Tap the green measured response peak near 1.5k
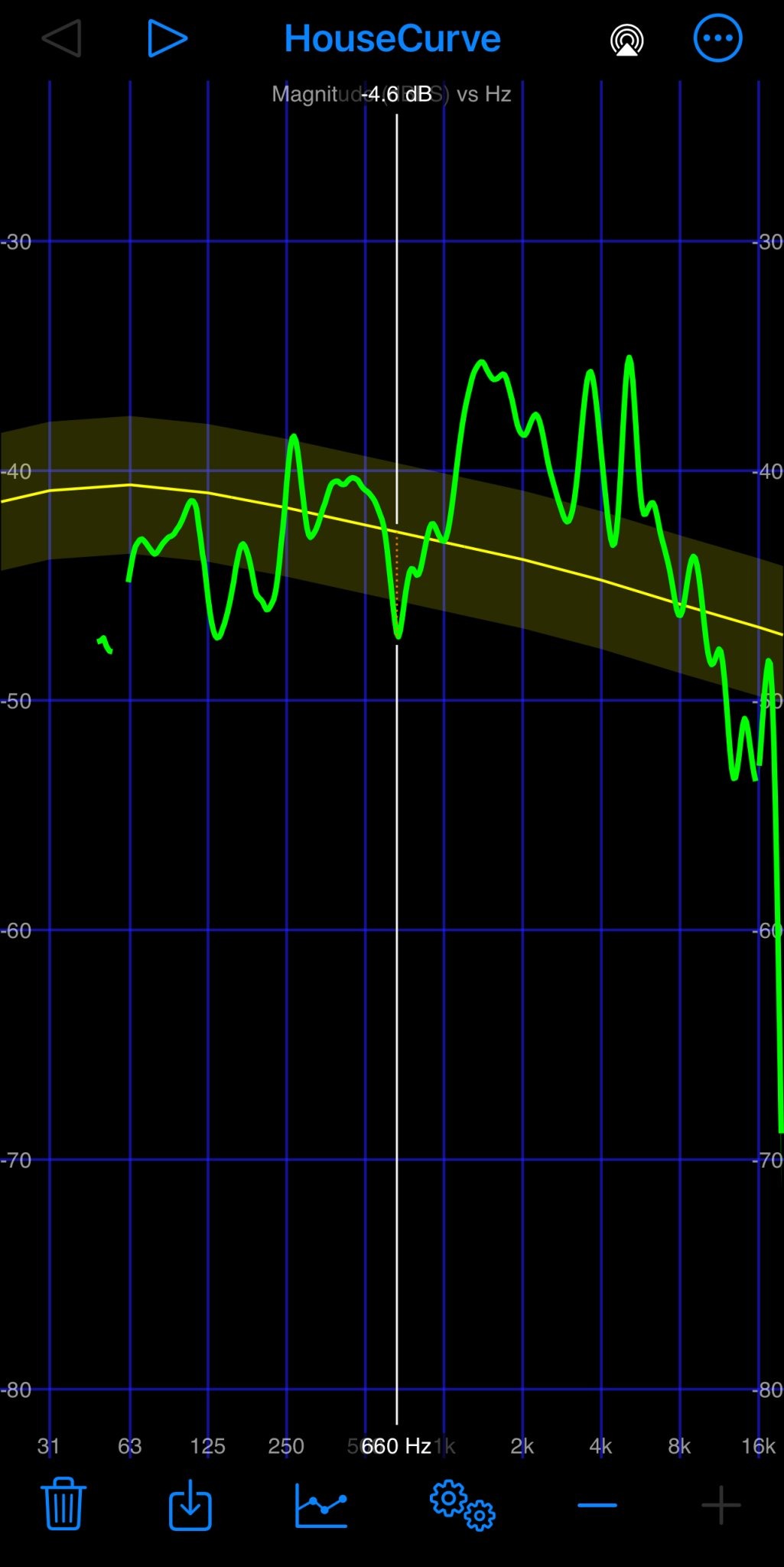Viewport: 784px width, 1567px height. tap(482, 363)
